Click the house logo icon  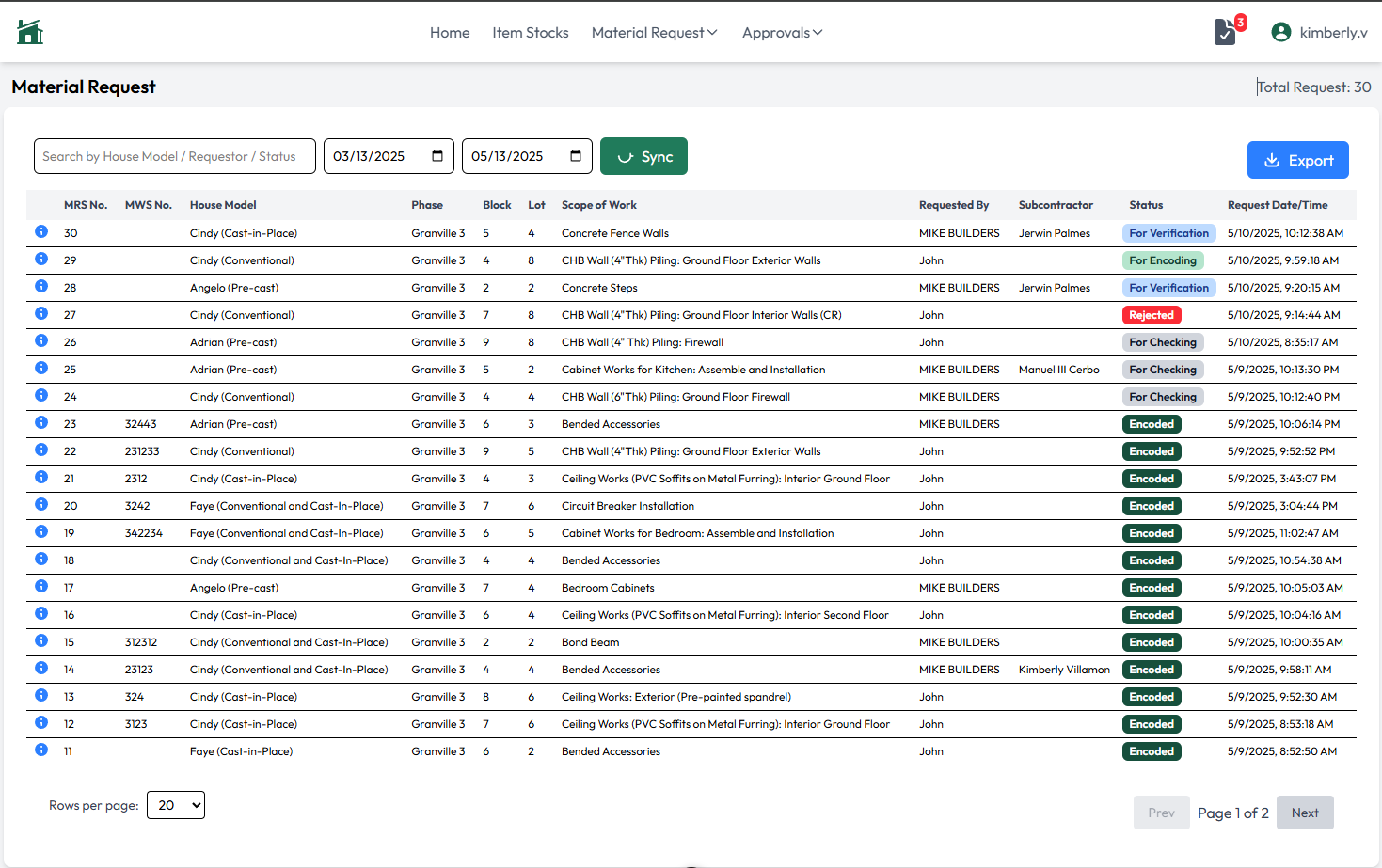point(30,32)
